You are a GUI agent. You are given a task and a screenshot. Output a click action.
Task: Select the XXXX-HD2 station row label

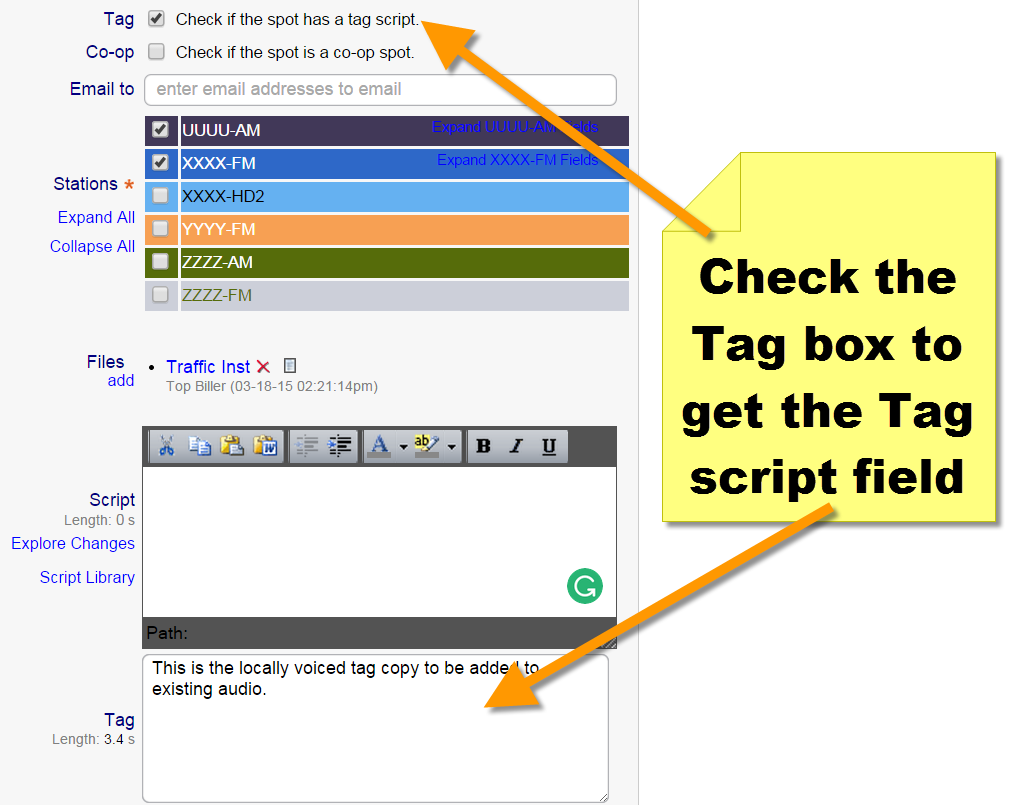(223, 196)
